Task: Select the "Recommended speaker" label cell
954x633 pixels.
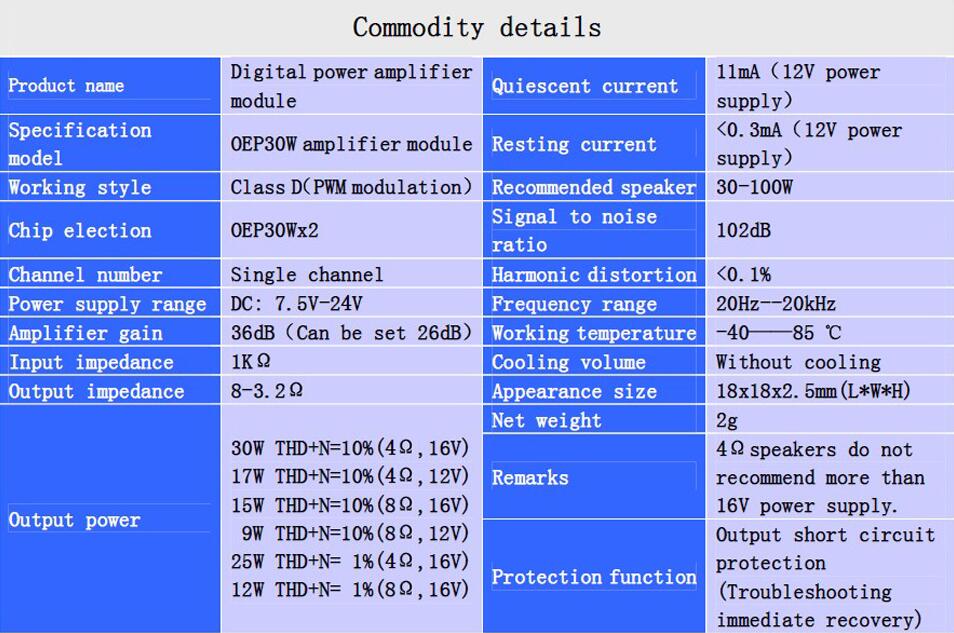Action: click(594, 187)
